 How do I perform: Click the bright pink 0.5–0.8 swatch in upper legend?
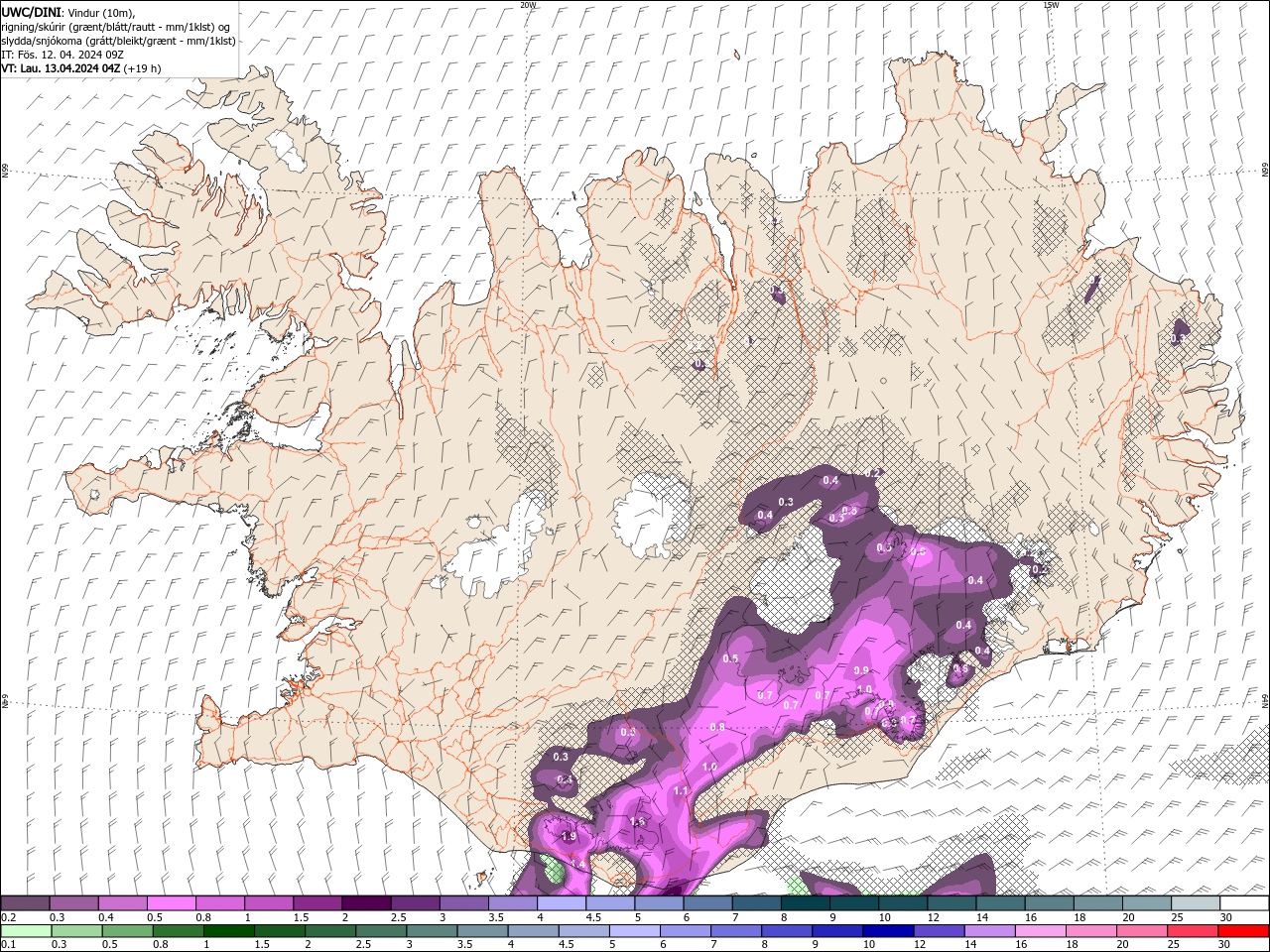click(172, 903)
